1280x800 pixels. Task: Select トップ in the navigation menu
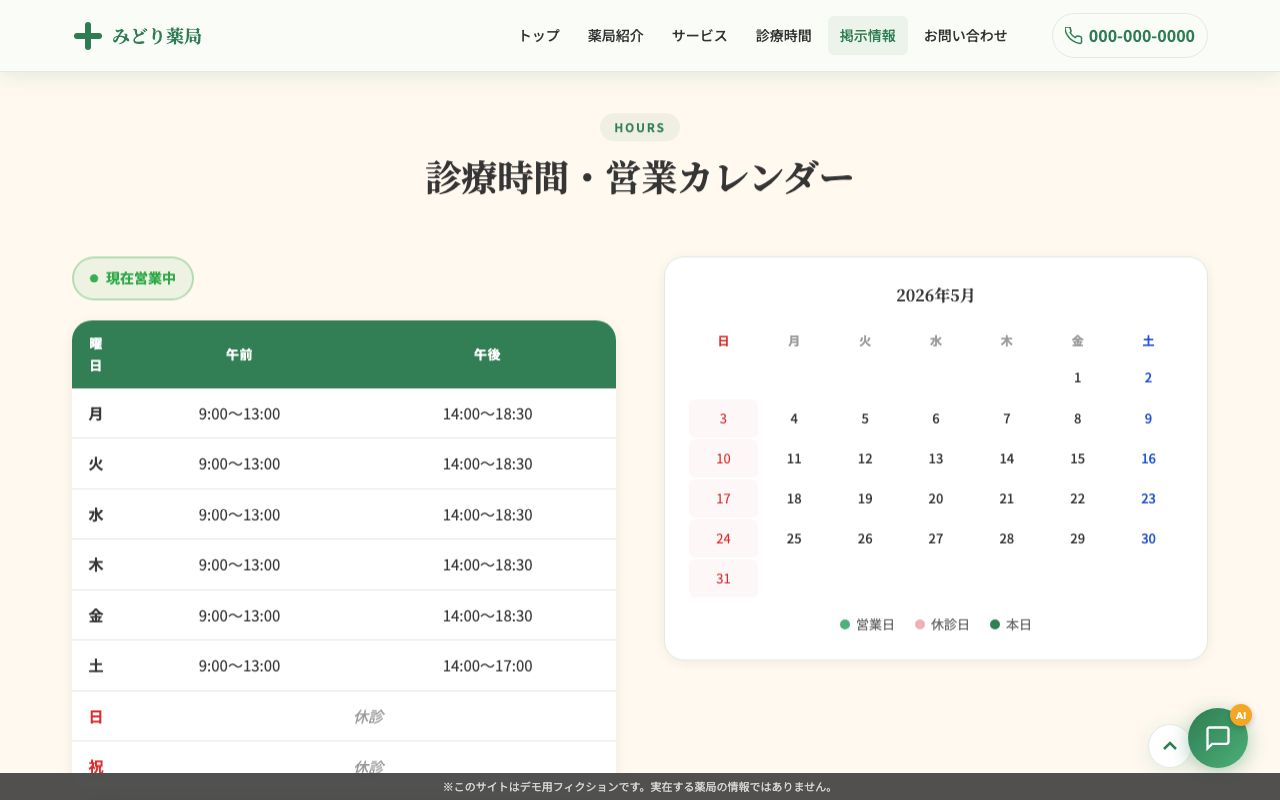tap(538, 35)
